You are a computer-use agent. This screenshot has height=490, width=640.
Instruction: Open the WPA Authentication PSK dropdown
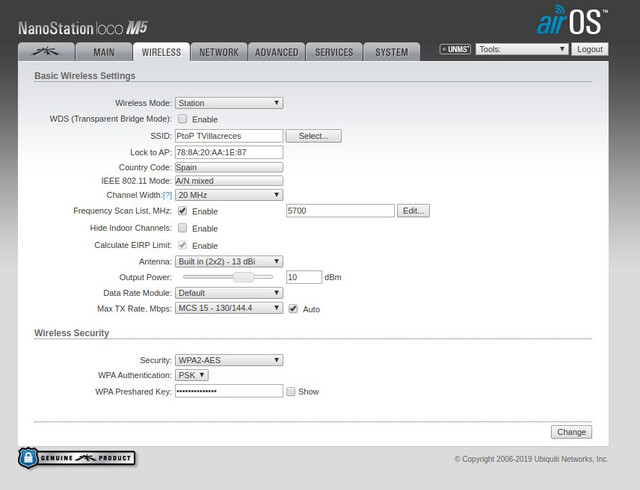[192, 375]
